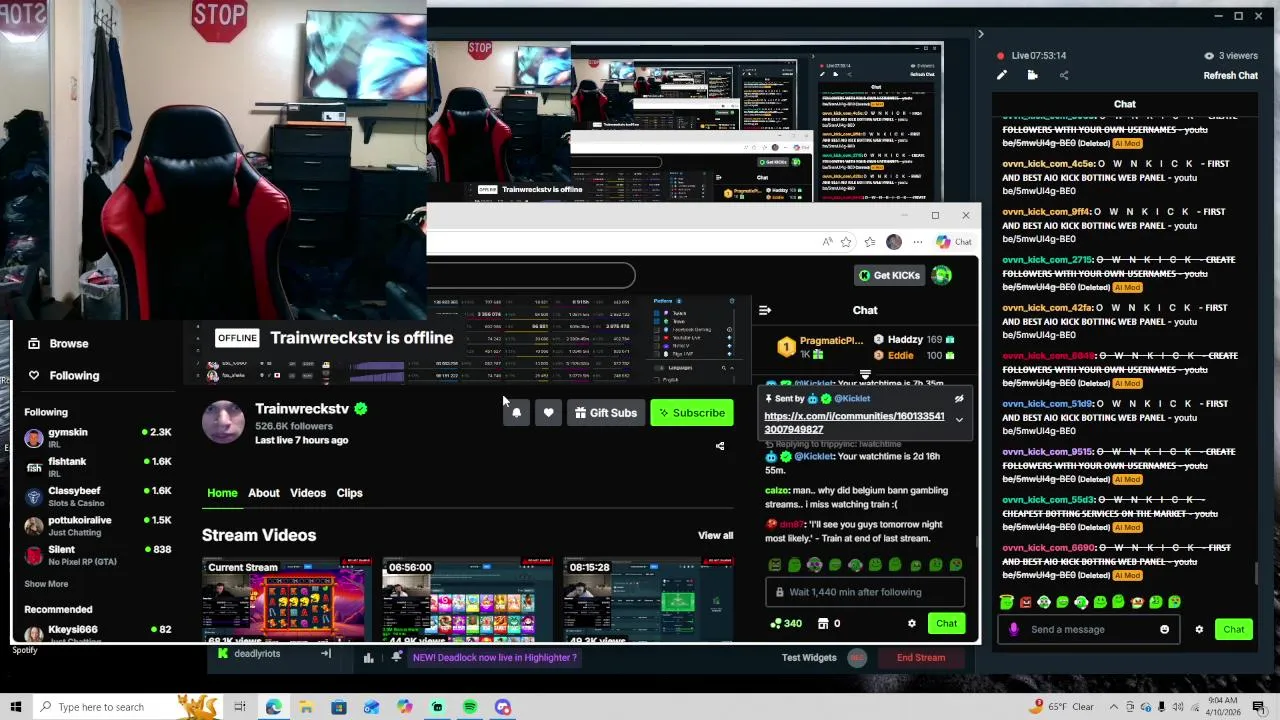Click View all stream videos
Viewport: 1280px width, 720px height.
715,535
